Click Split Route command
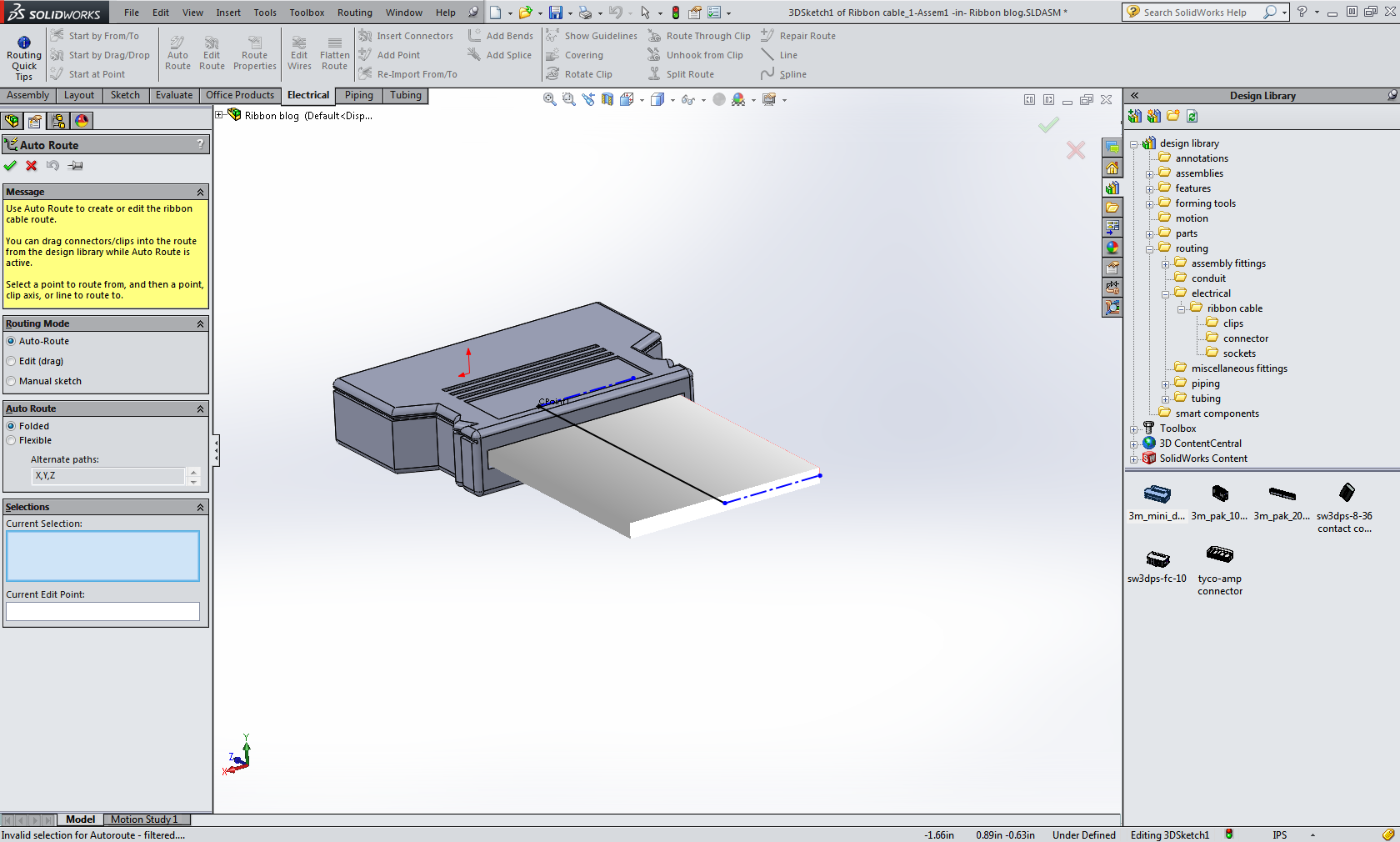Image resolution: width=1400 pixels, height=842 pixels. pos(681,74)
